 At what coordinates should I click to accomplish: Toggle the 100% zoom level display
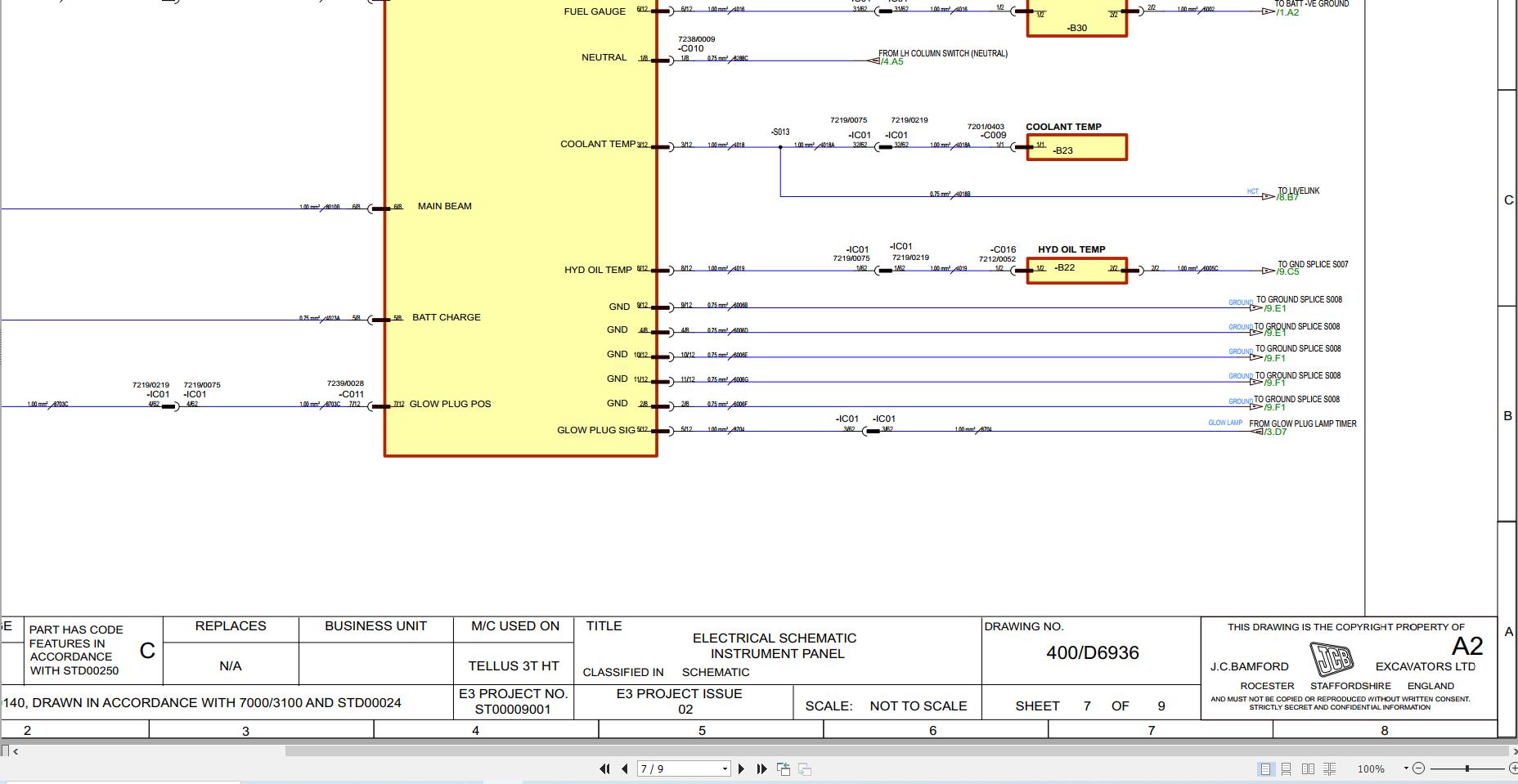click(x=1371, y=768)
